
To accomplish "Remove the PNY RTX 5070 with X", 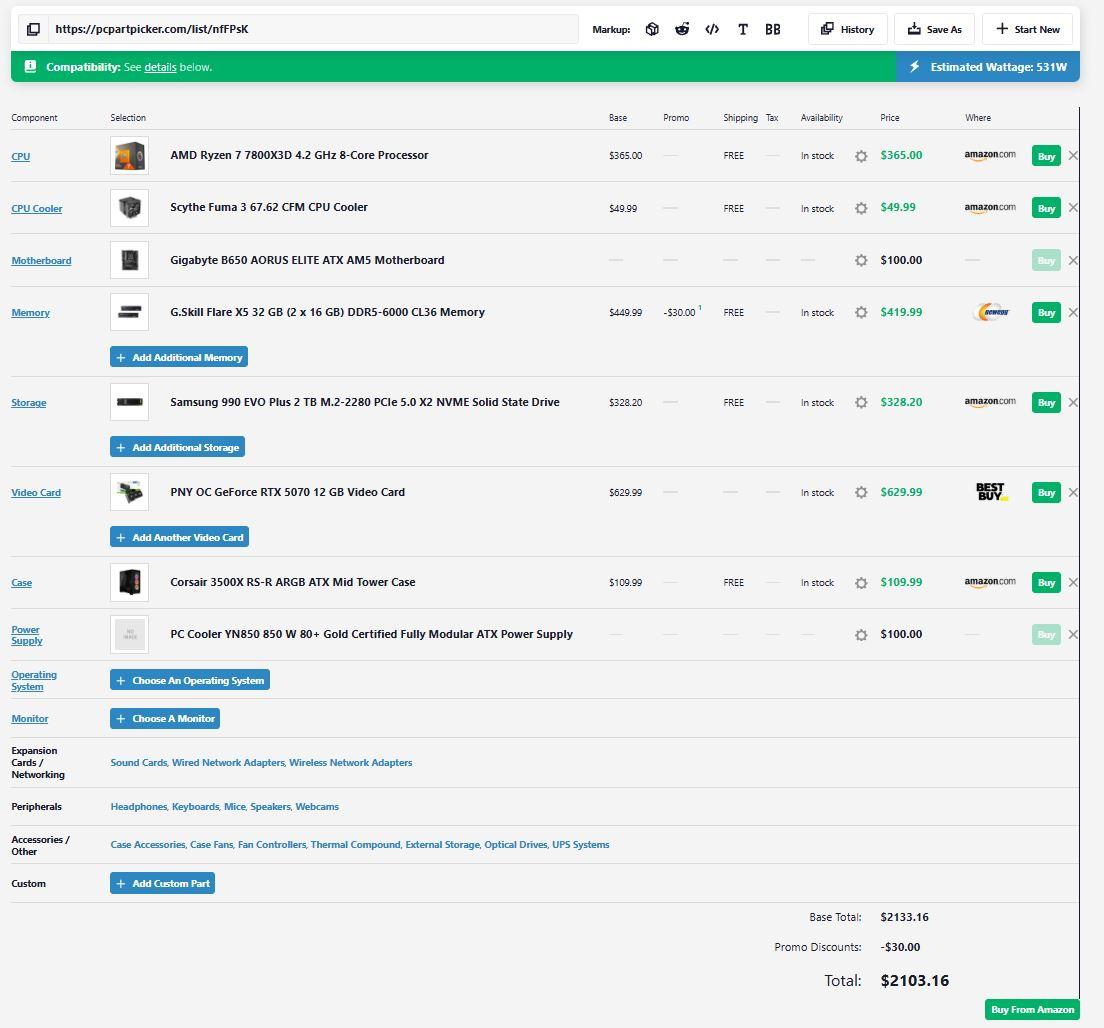I will (1073, 493).
